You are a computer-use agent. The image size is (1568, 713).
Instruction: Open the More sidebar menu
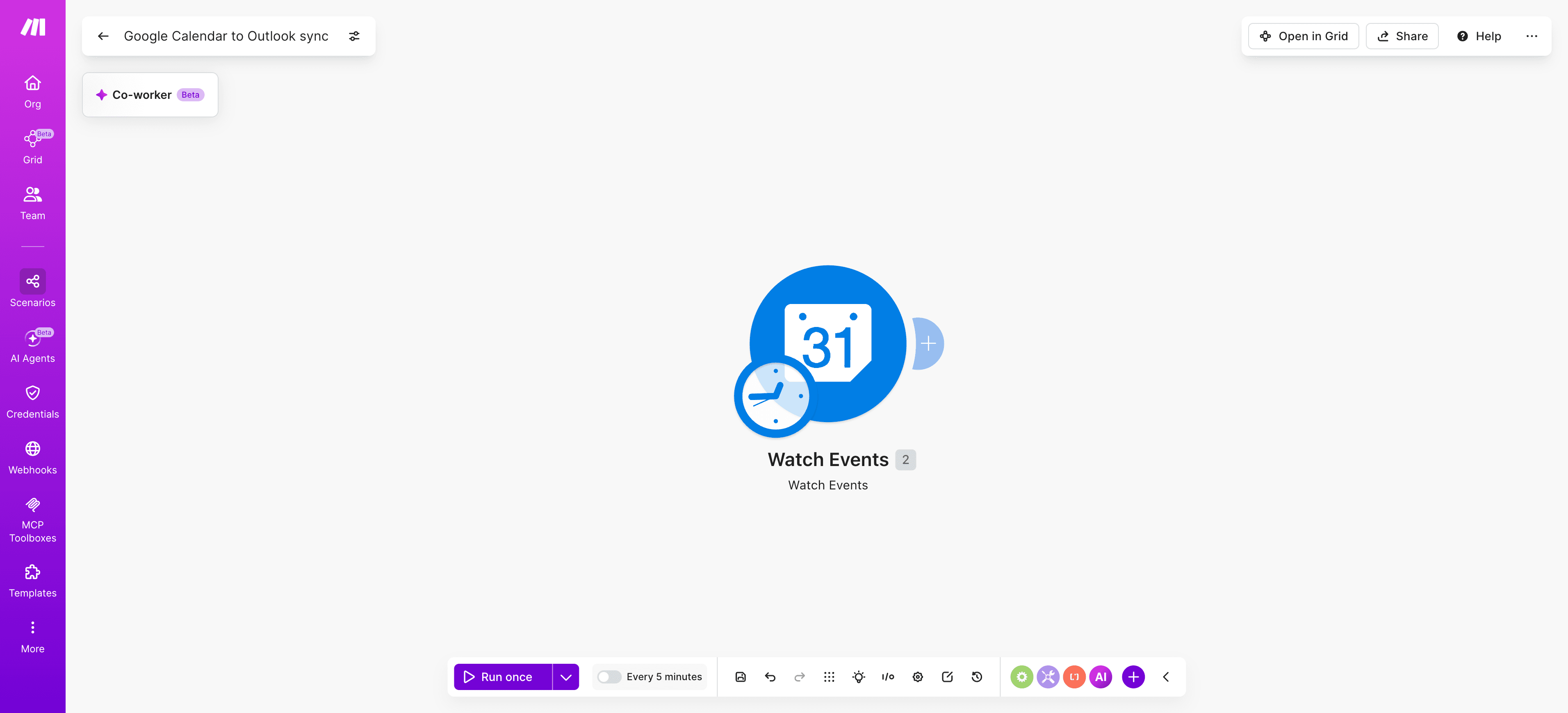coord(33,637)
